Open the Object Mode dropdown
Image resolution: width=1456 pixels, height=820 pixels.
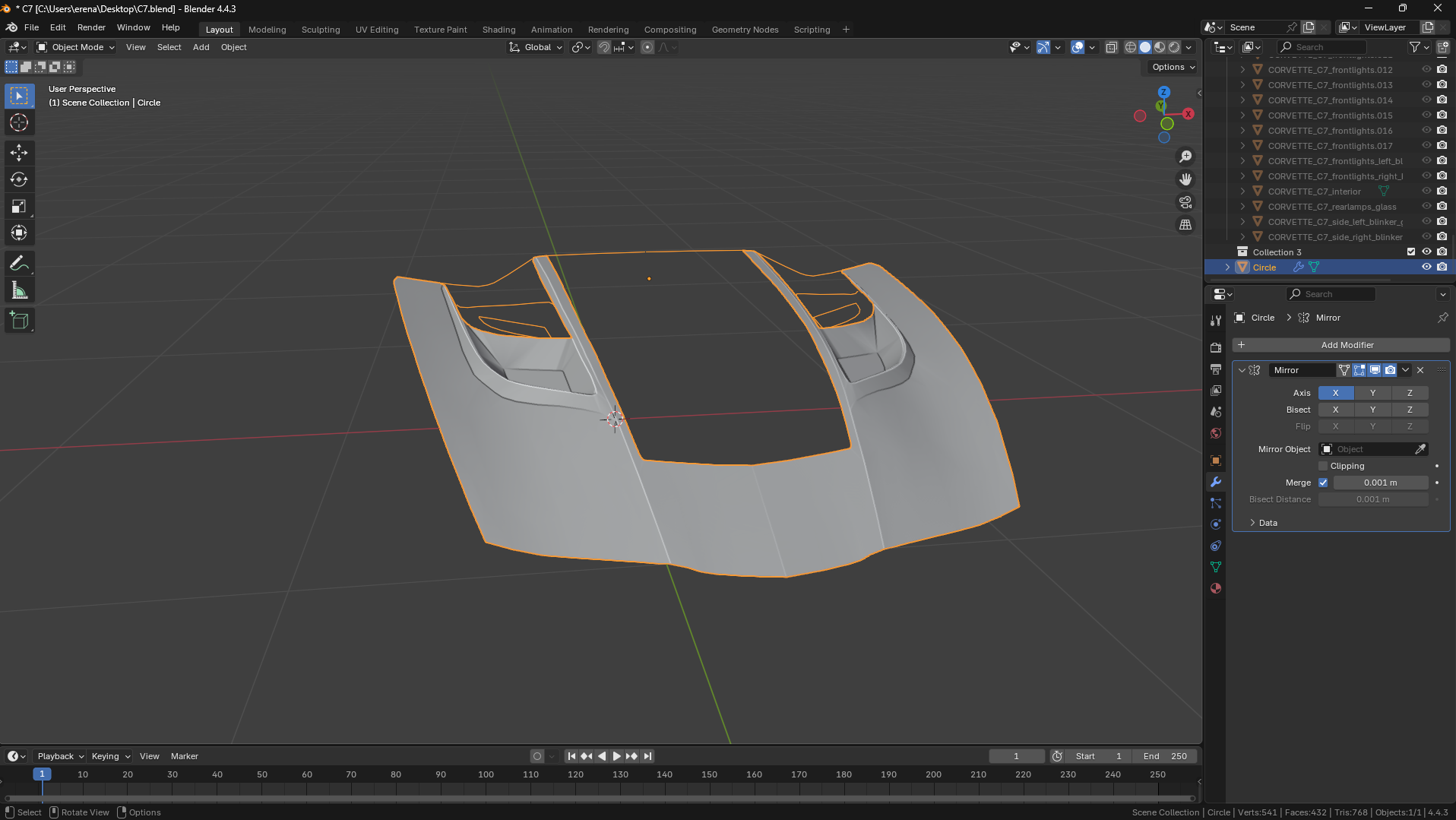[x=76, y=47]
